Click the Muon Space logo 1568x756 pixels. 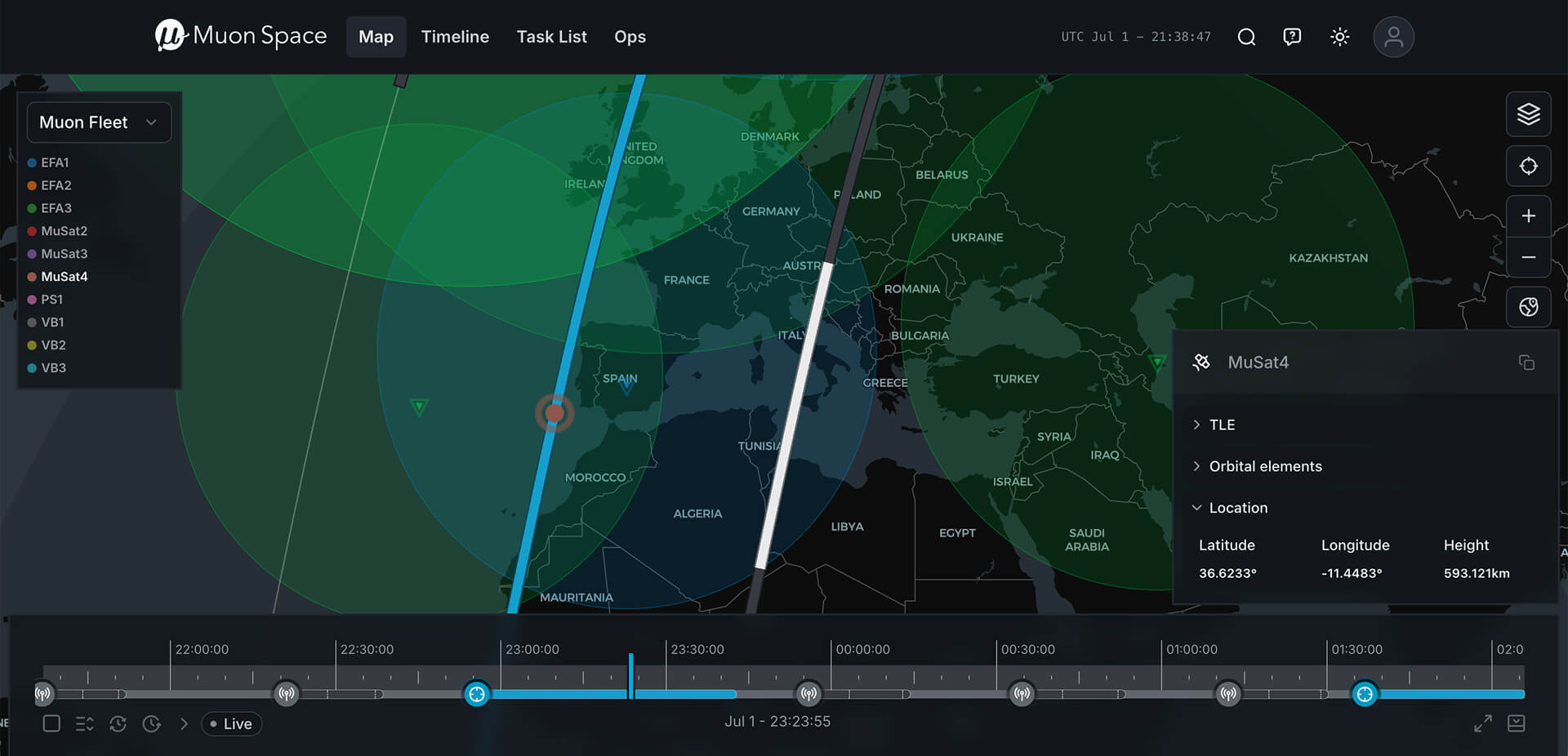pyautogui.click(x=241, y=36)
